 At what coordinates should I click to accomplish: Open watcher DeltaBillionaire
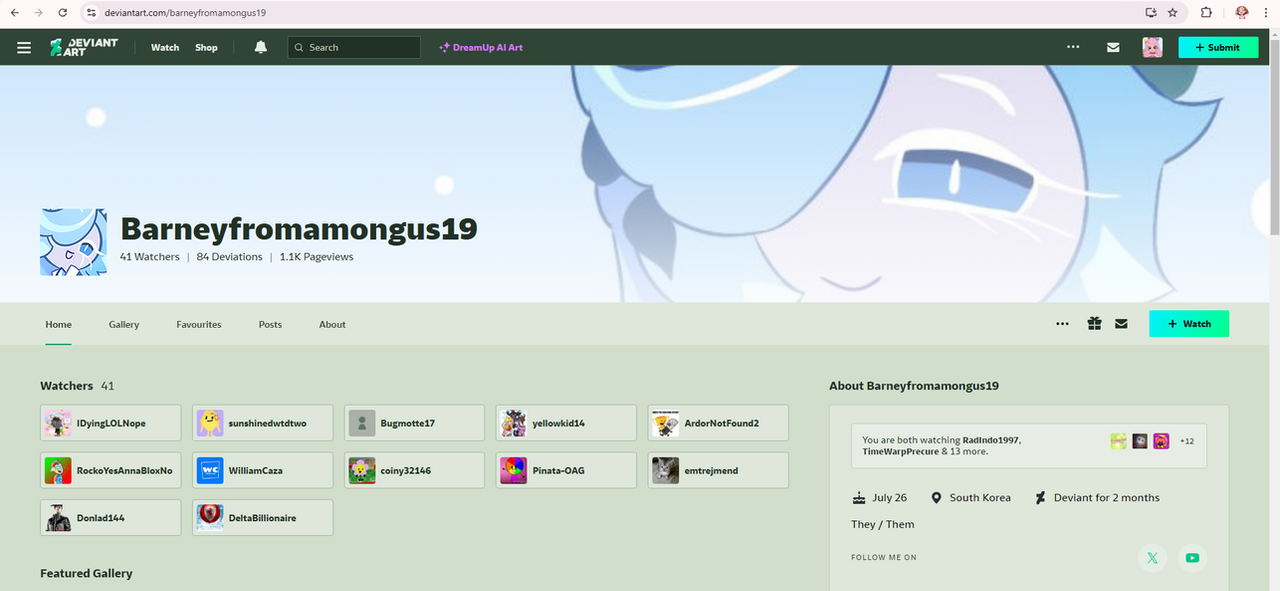[x=263, y=518]
